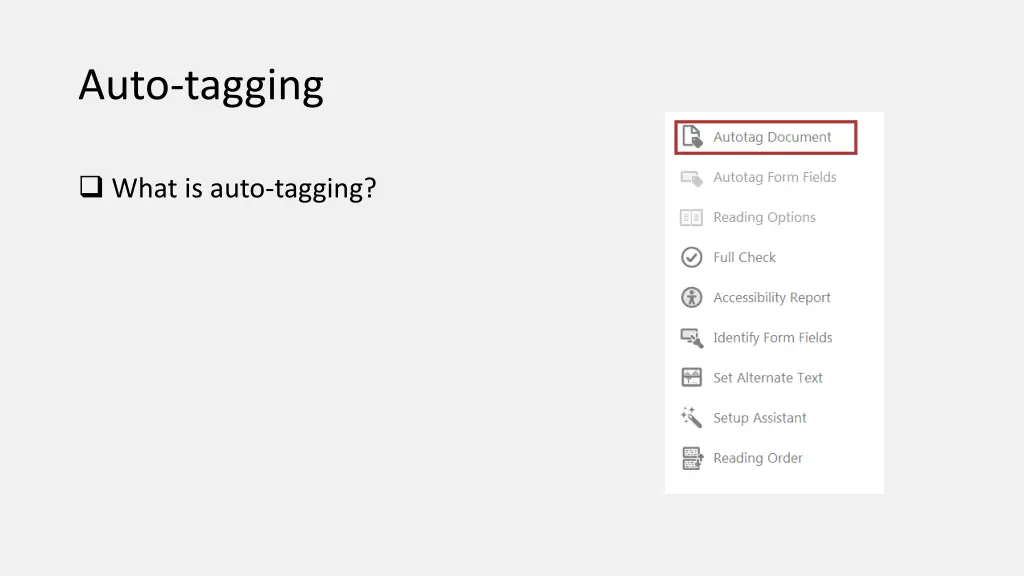Click the "What is auto-tagging?" bullet text
The width and height of the screenshot is (1024, 576).
tap(243, 187)
